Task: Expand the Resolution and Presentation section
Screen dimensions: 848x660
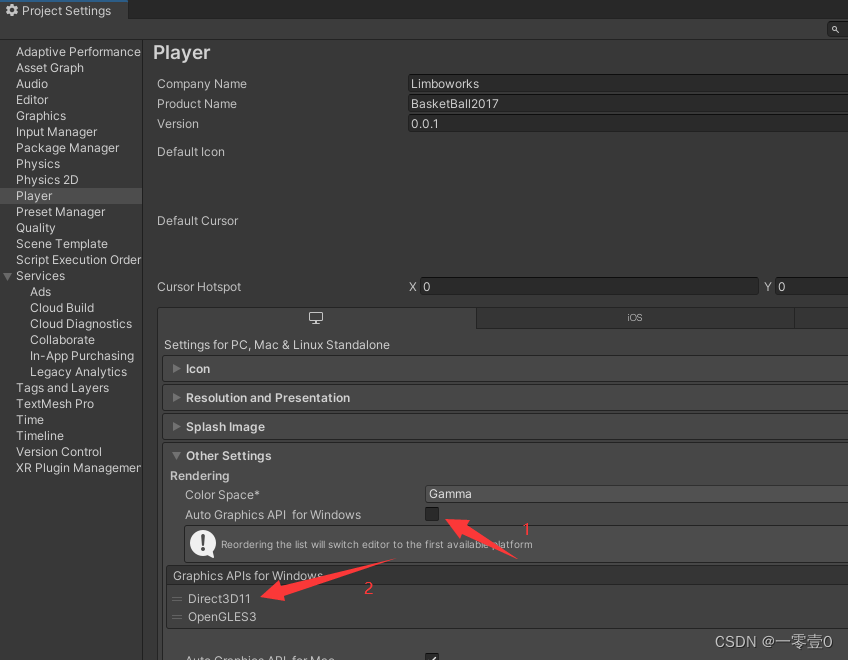Action: 178,397
